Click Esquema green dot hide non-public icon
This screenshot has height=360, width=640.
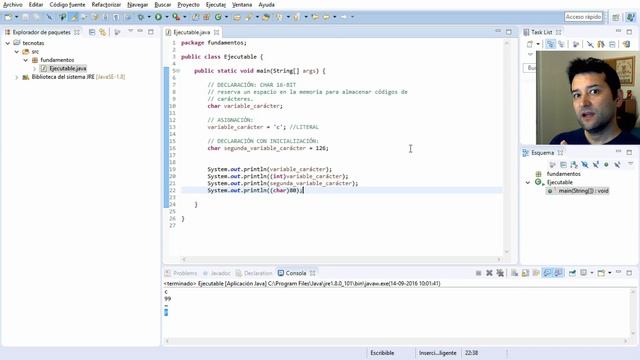[x=606, y=164]
